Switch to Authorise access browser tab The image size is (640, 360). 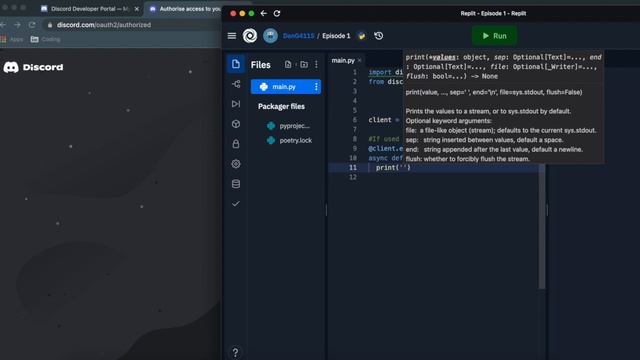(186, 9)
